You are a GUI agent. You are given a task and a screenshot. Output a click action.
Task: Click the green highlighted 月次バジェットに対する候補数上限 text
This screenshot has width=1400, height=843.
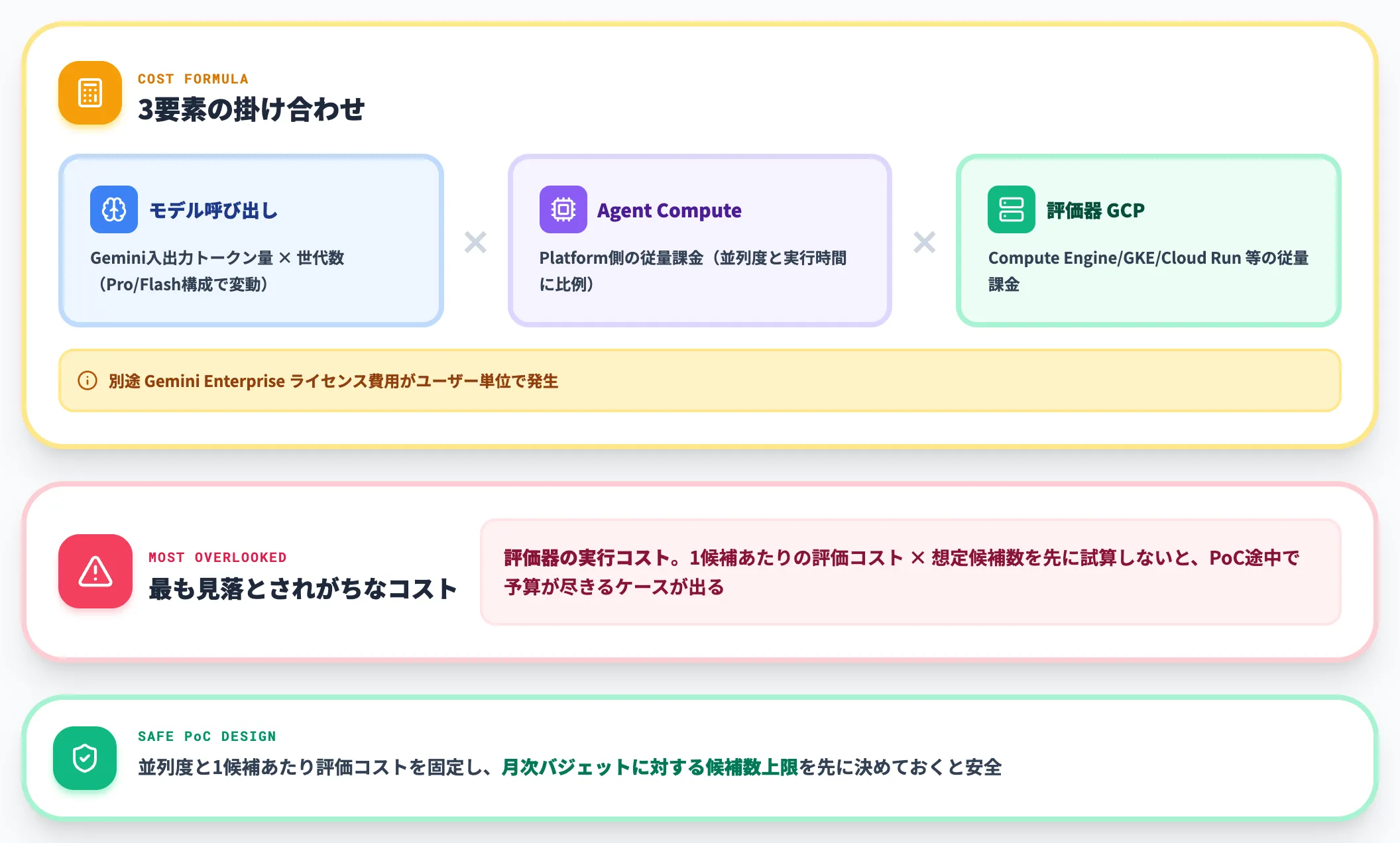650,767
